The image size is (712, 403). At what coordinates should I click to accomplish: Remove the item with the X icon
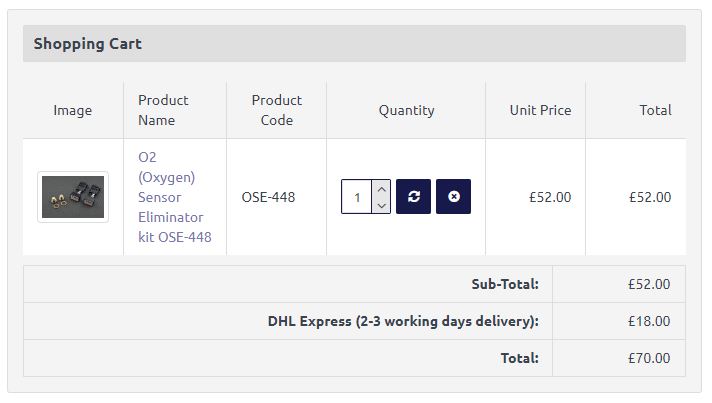[453, 197]
